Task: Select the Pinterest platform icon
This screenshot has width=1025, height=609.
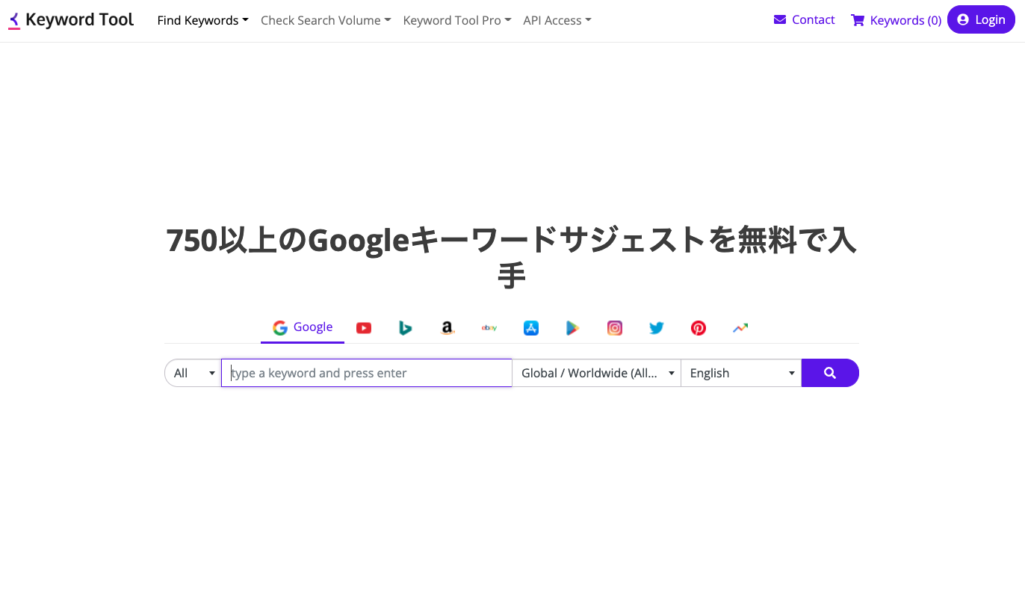Action: 697,327
